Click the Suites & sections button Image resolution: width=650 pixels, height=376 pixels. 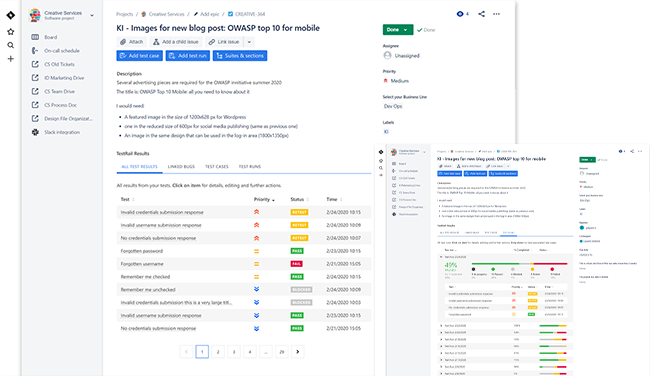240,56
